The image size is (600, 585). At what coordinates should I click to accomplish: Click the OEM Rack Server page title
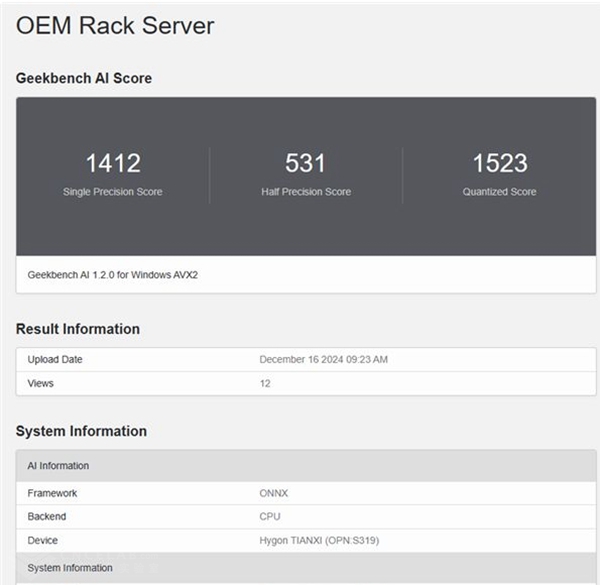tap(115, 26)
